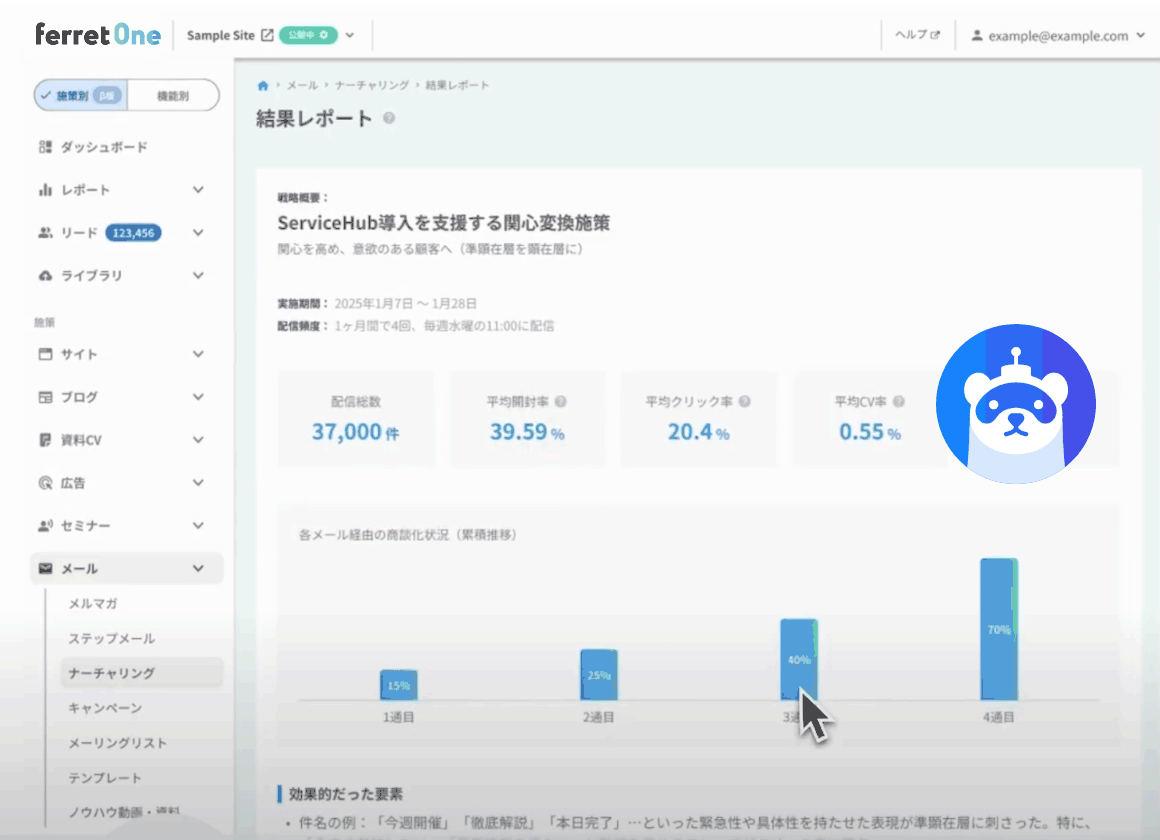Click the home icon in breadcrumb
This screenshot has height=840, width=1160.
(x=263, y=86)
